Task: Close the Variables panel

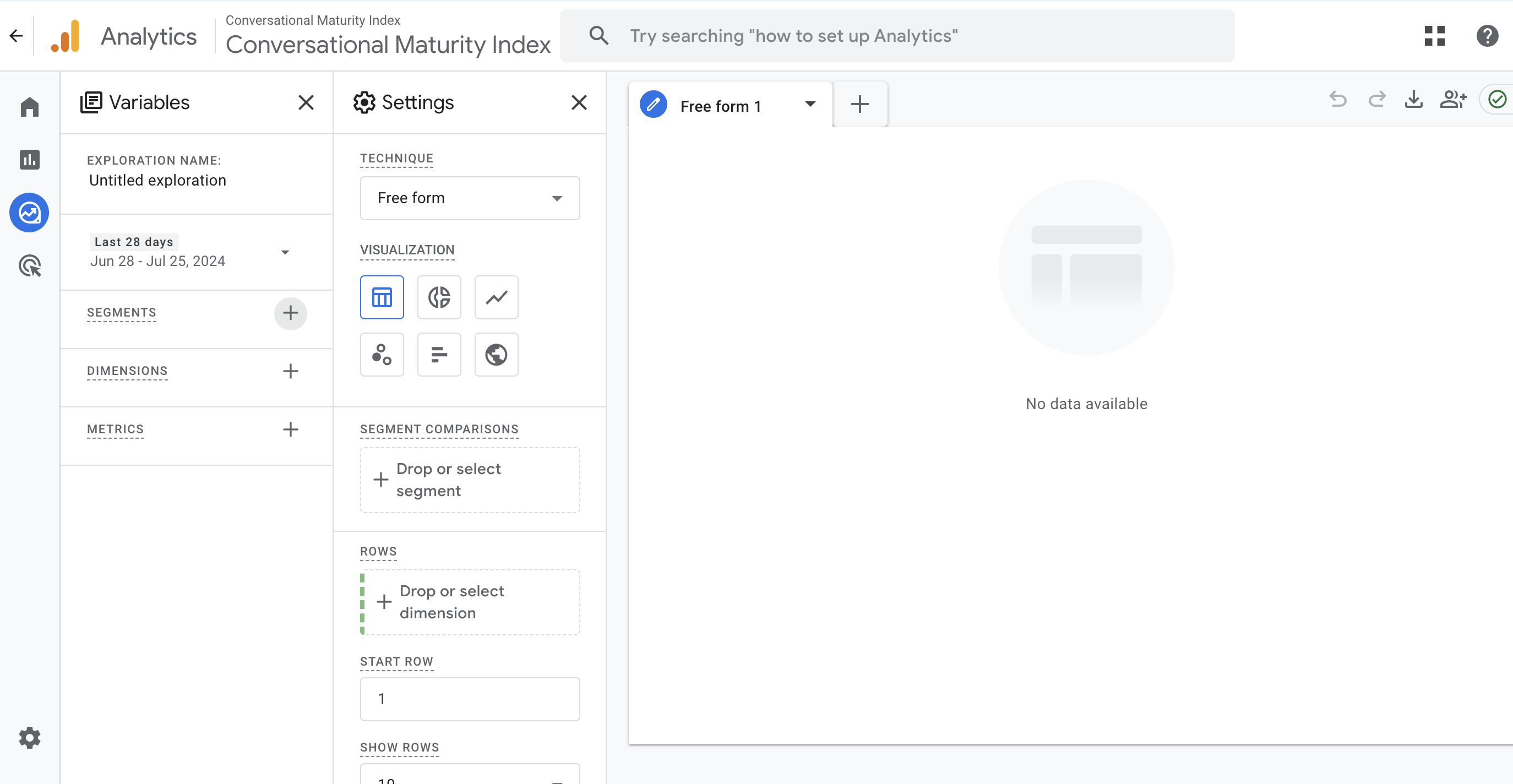Action: point(306,102)
